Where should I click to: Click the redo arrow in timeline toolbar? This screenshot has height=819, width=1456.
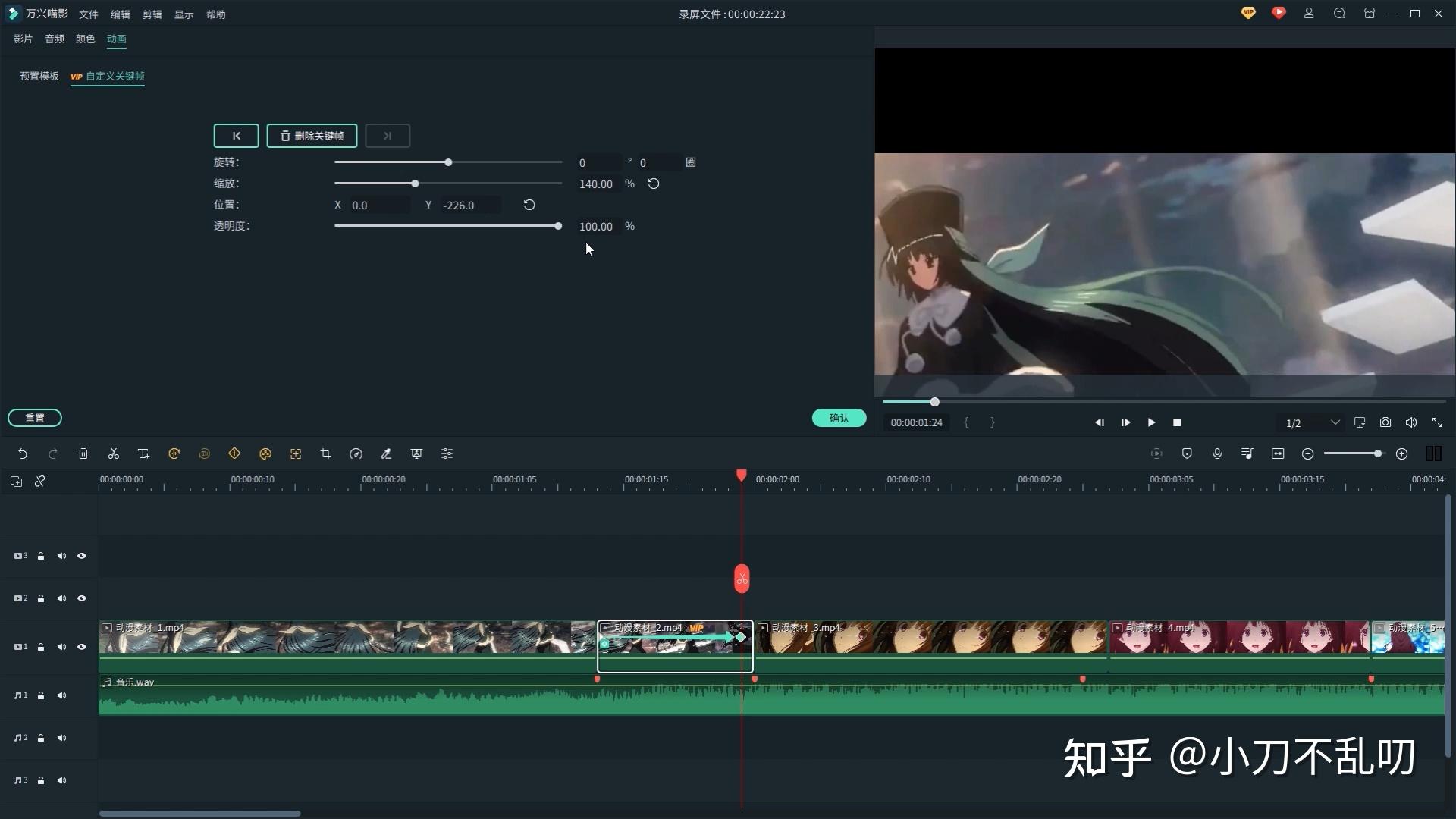(53, 453)
